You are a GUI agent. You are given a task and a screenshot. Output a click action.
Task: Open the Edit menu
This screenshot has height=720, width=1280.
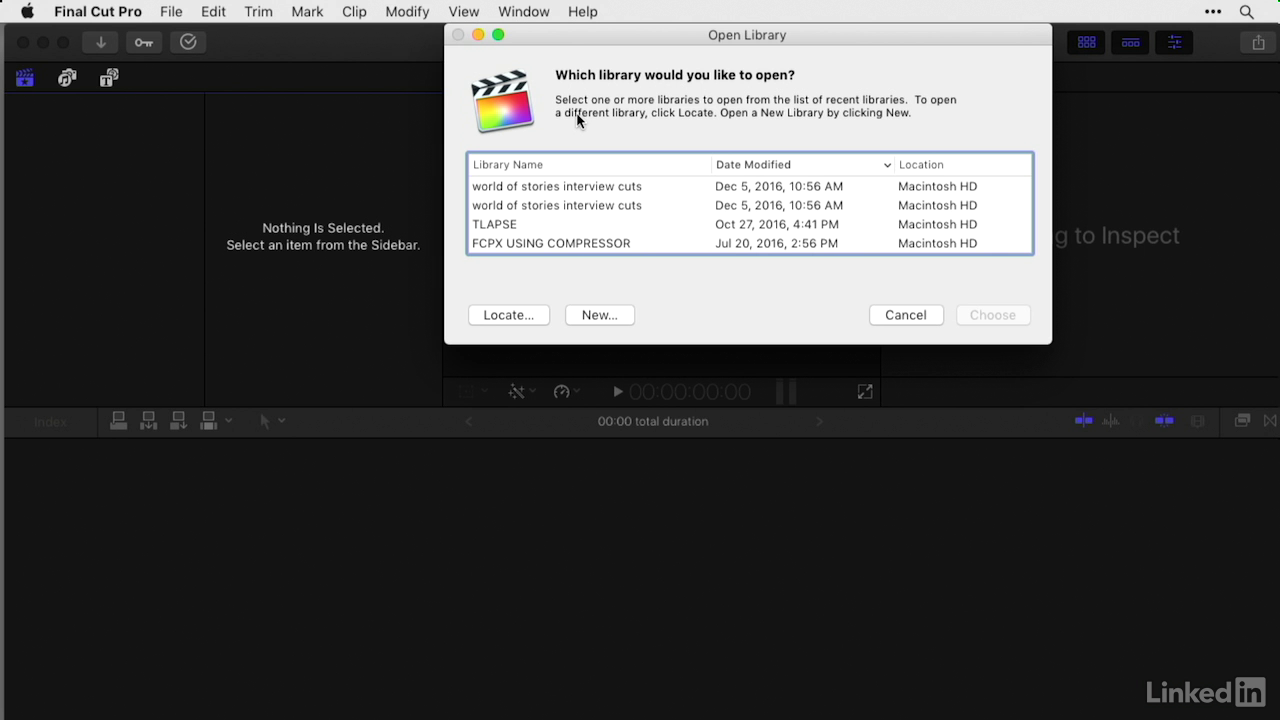pos(213,12)
